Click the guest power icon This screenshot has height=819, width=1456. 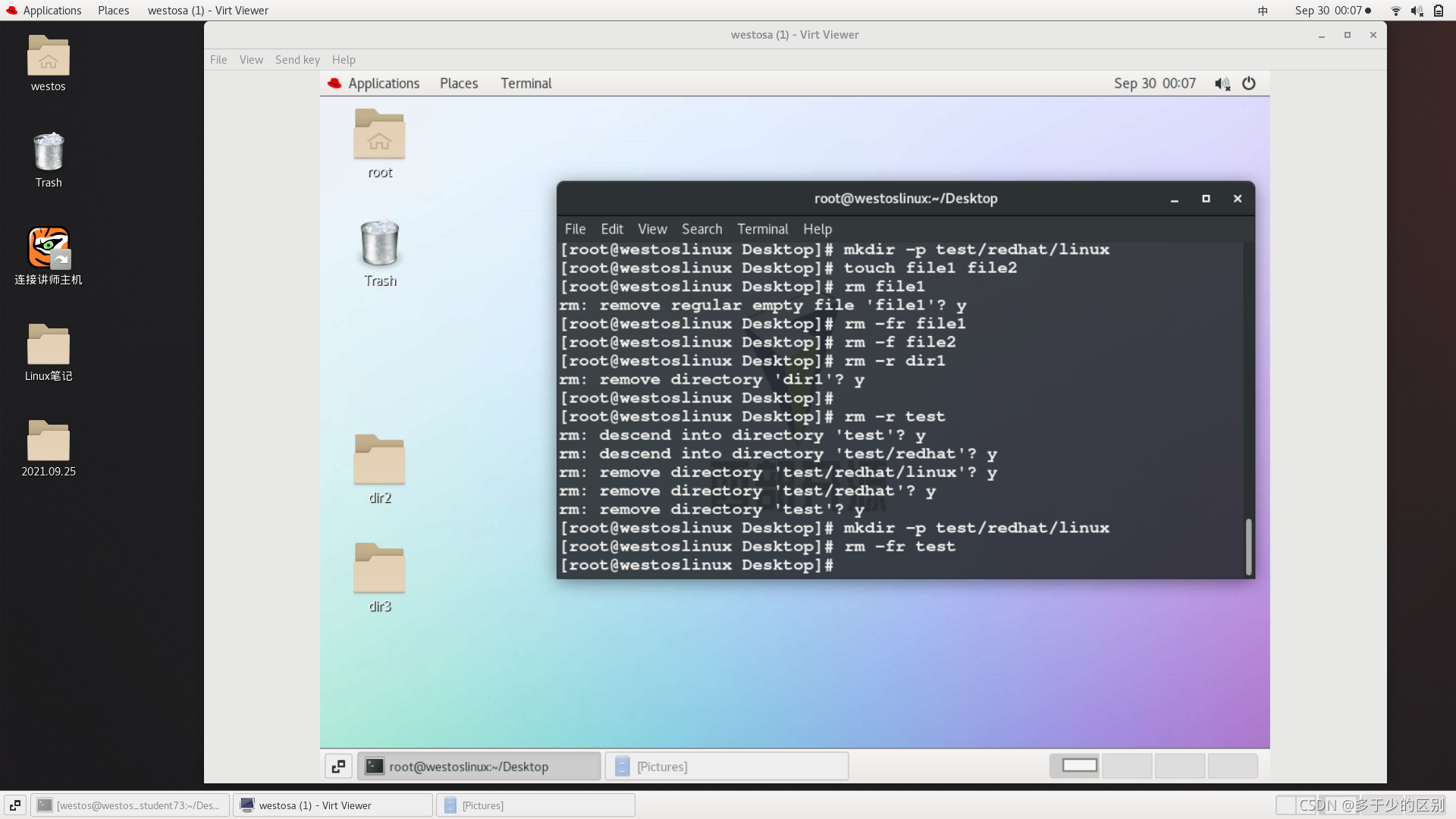(x=1248, y=83)
